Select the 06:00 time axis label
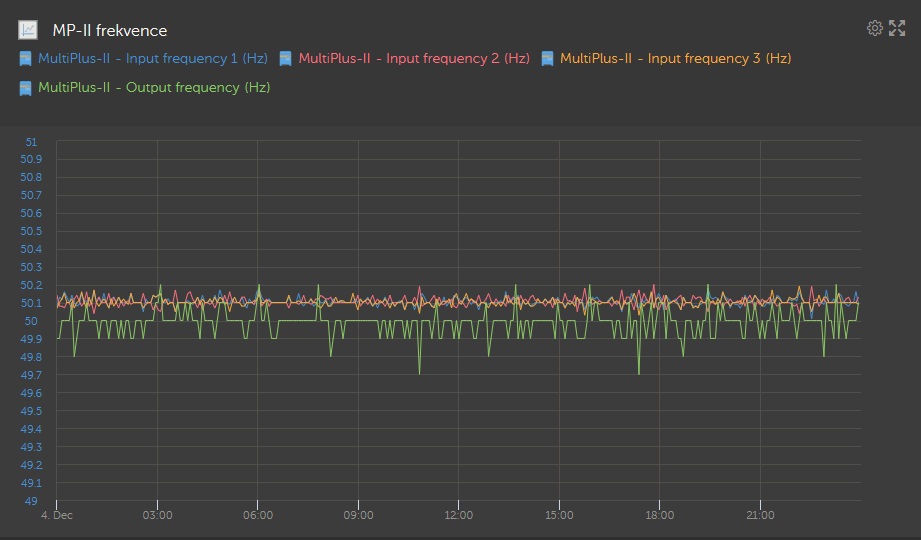921x540 pixels. 258,515
